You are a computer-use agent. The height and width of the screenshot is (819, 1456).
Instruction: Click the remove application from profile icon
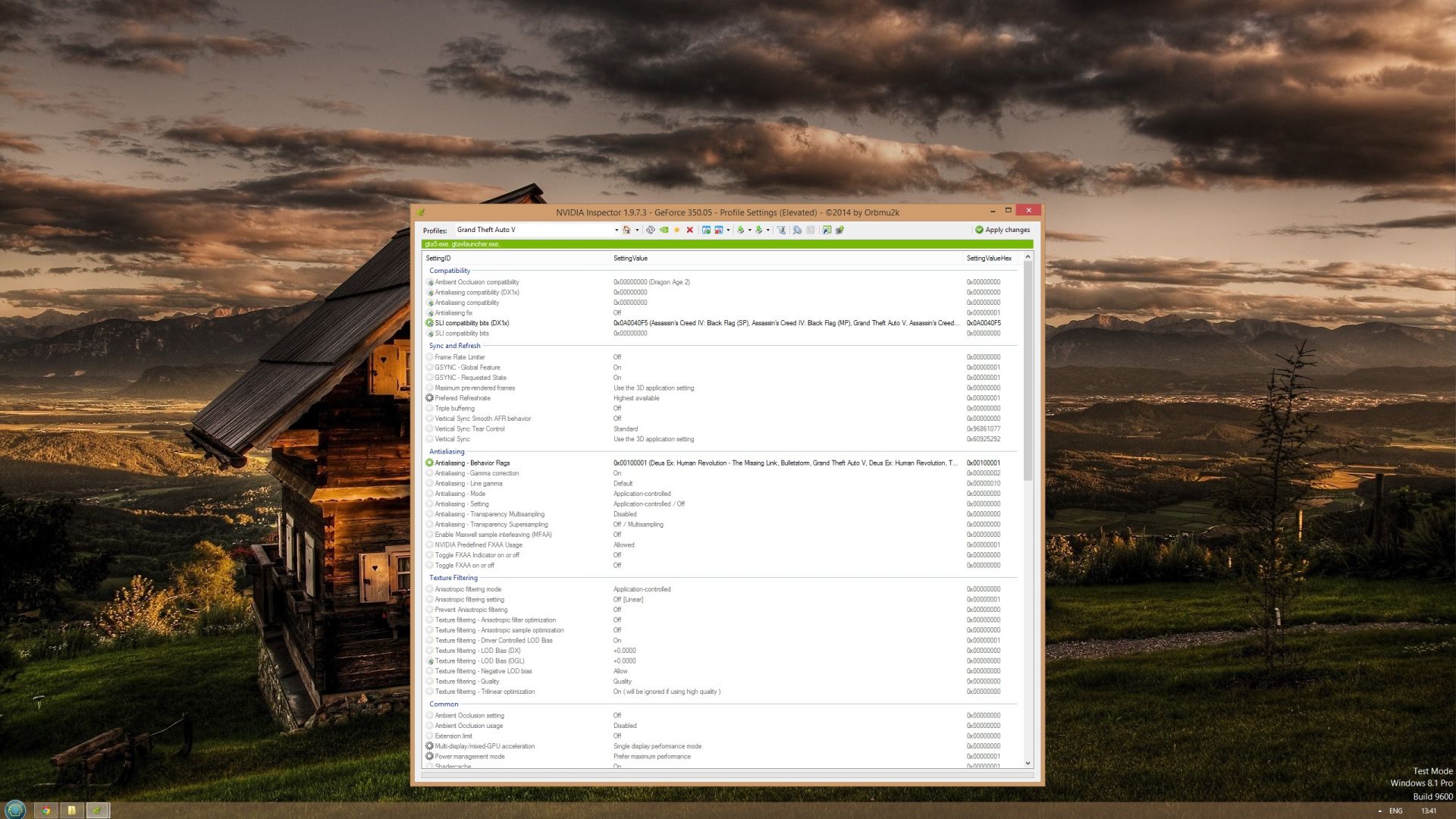[719, 230]
